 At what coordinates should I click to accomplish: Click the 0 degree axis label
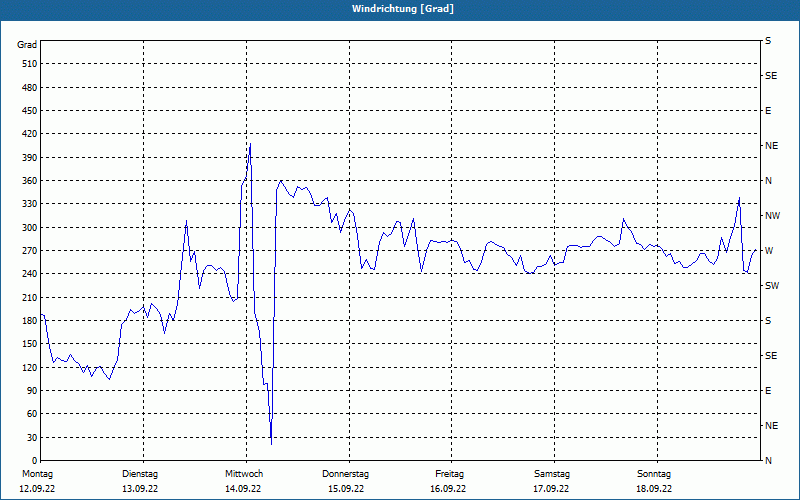[x=35, y=461]
